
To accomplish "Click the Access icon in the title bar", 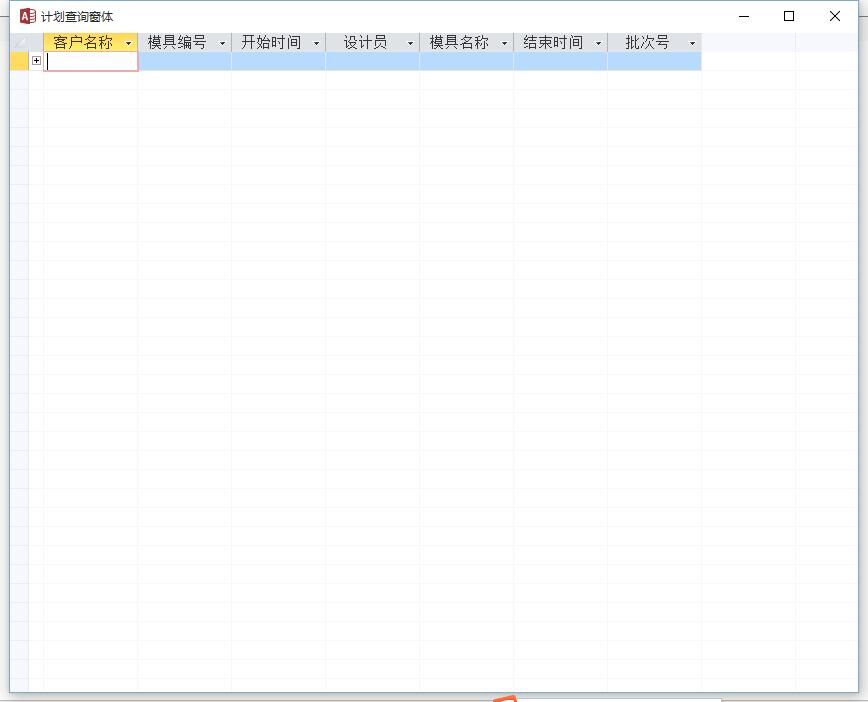I will [27, 17].
